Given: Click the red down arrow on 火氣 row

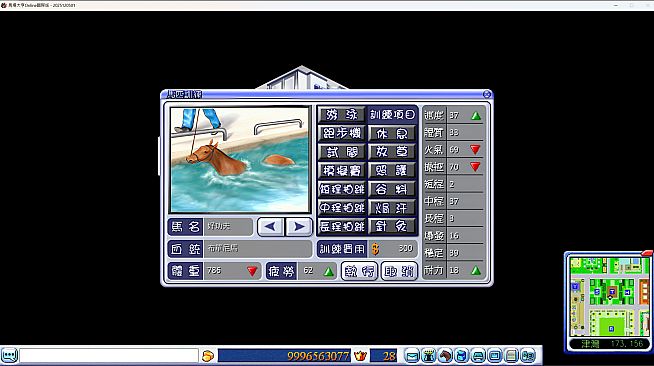Looking at the screenshot, I should coord(475,149).
